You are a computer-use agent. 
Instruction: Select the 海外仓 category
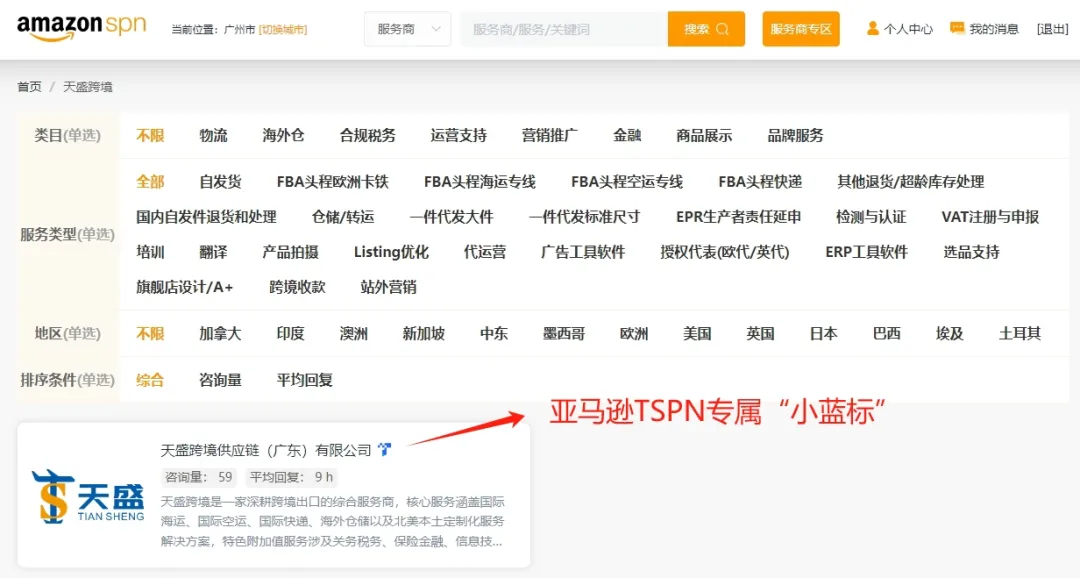pos(283,136)
